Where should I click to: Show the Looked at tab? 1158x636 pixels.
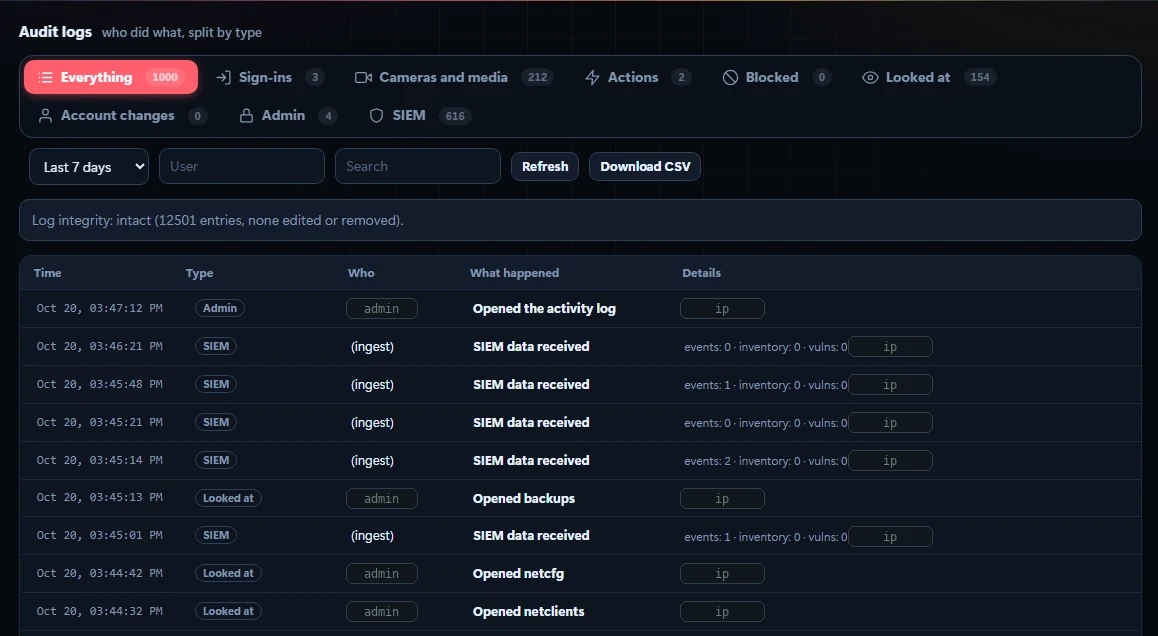(x=929, y=78)
